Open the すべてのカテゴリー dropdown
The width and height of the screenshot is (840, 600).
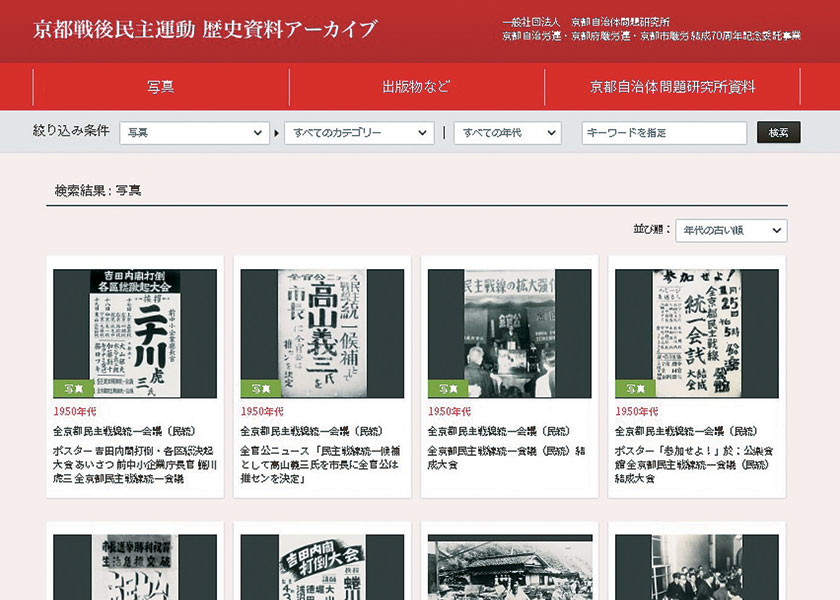[359, 133]
